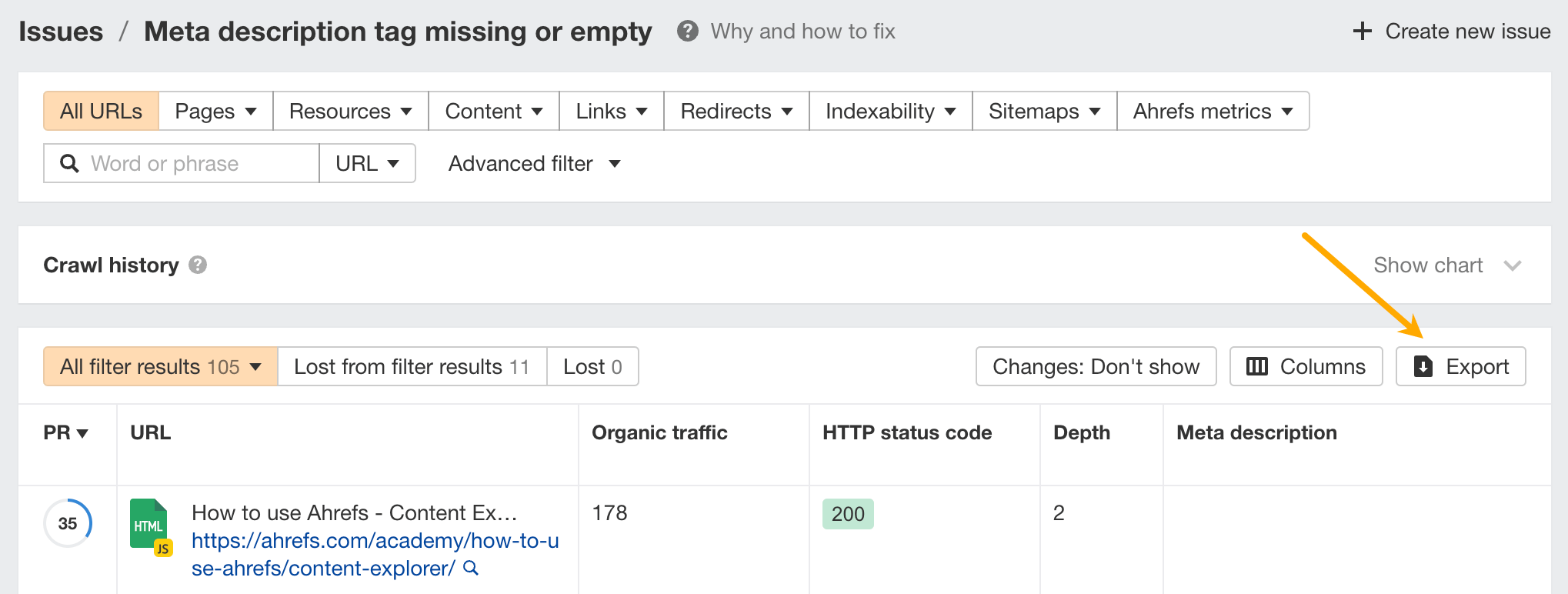Click the Depth column header
The width and height of the screenshot is (1568, 594).
(1082, 433)
